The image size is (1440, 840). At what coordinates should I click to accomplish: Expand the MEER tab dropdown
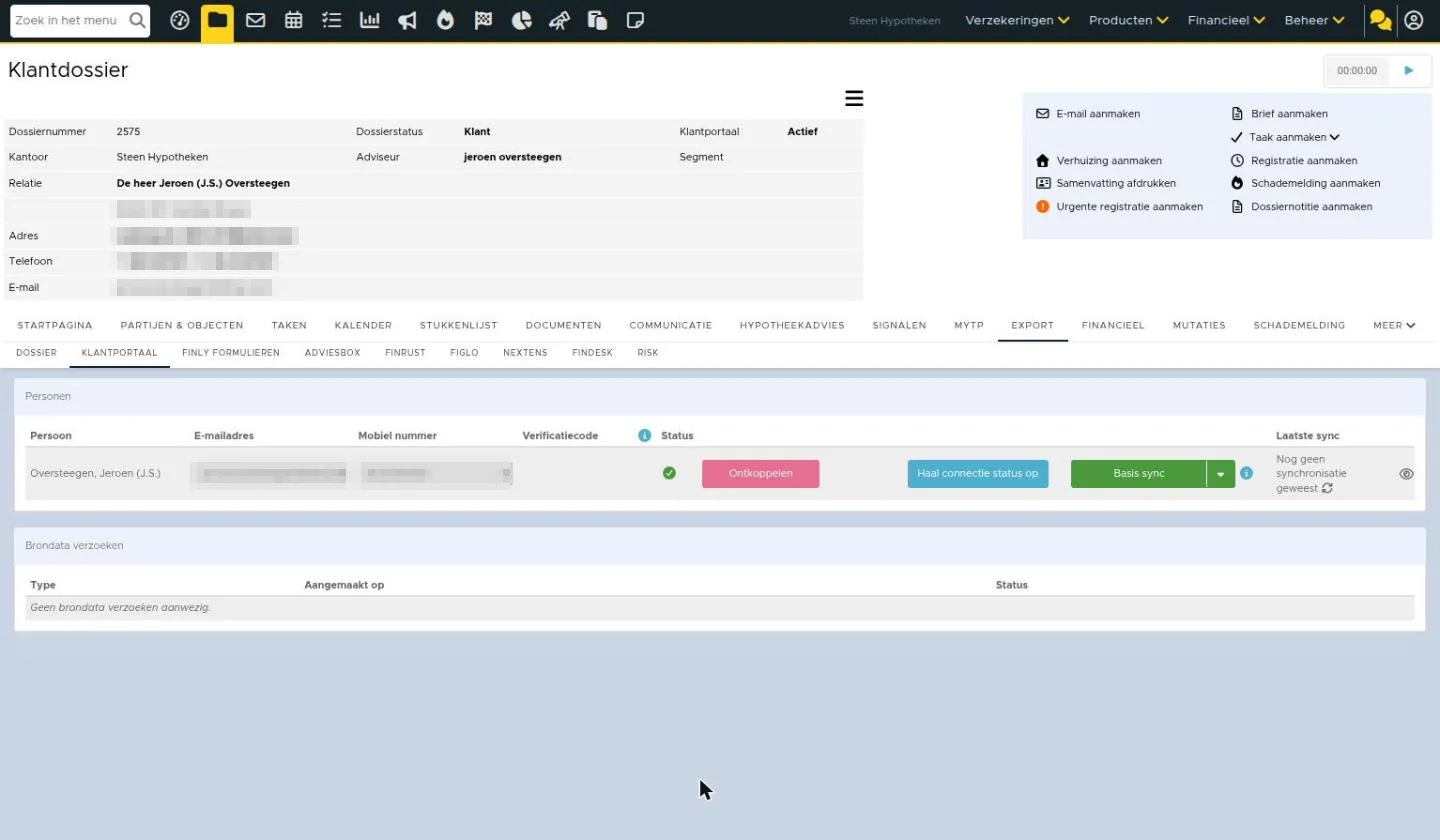tap(1394, 325)
